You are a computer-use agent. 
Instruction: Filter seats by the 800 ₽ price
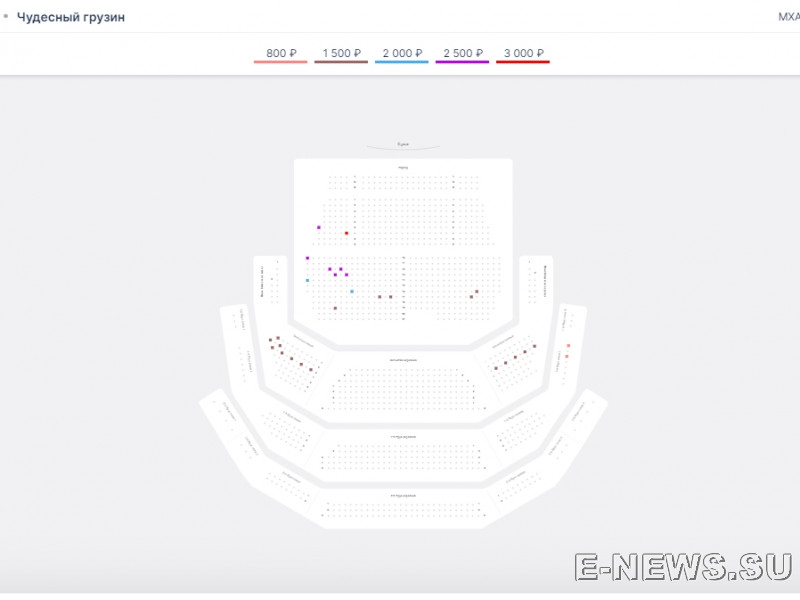click(x=280, y=54)
